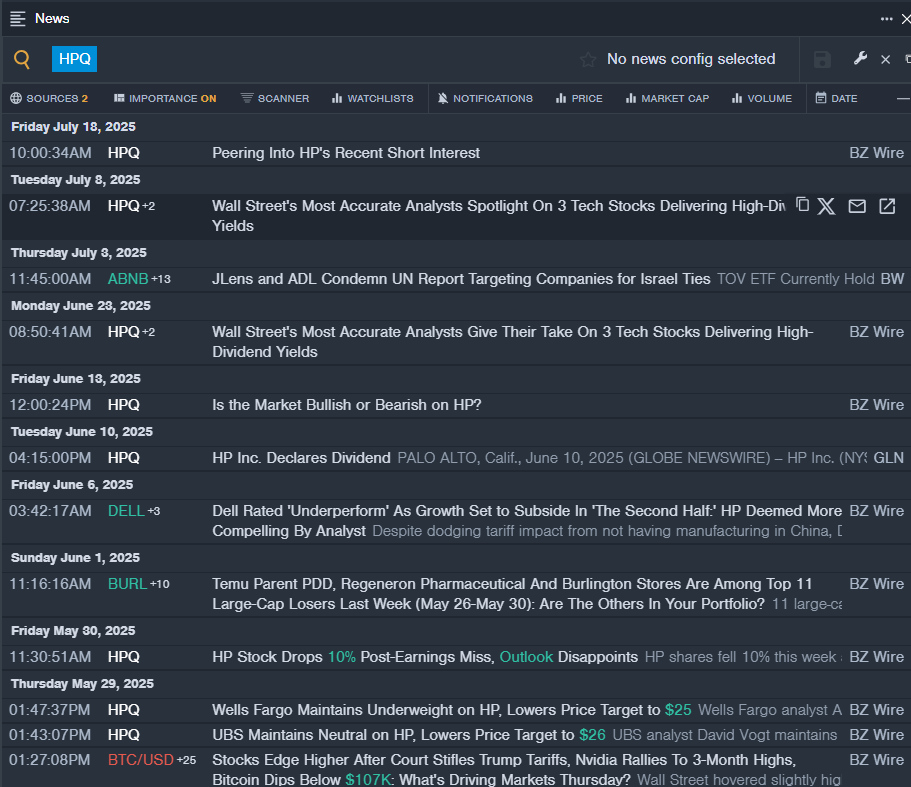The height and width of the screenshot is (787, 911).
Task: Open the Price filter
Action: pos(579,98)
